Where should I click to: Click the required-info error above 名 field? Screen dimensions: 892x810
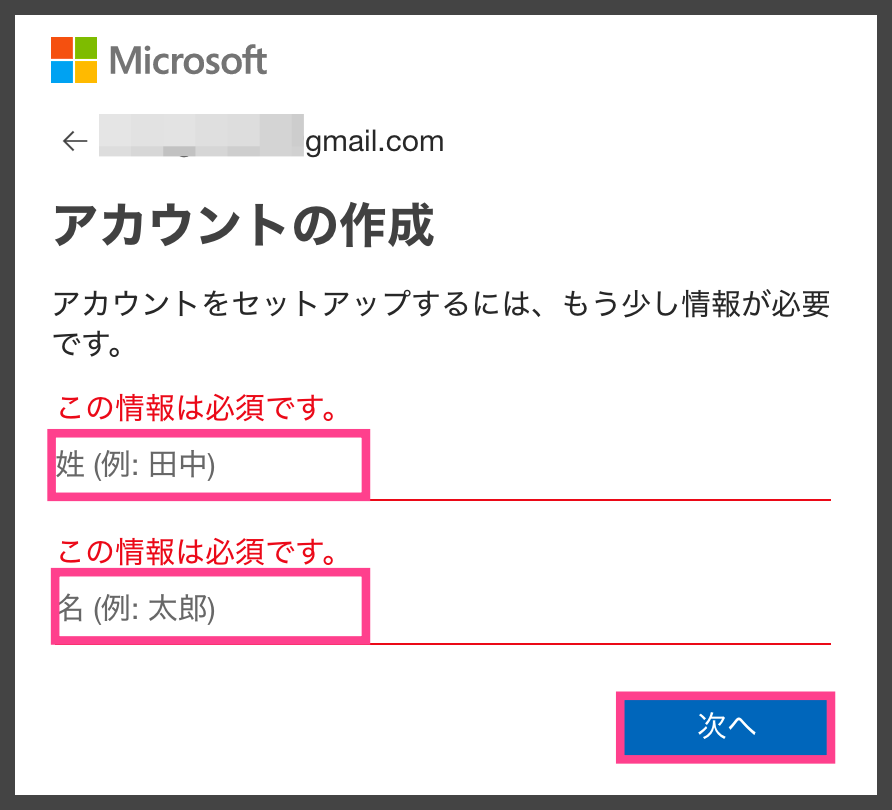point(198,551)
